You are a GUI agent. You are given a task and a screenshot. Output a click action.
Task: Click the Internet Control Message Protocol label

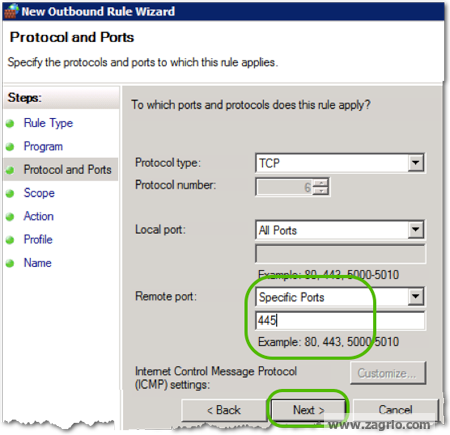pyautogui.click(x=216, y=378)
